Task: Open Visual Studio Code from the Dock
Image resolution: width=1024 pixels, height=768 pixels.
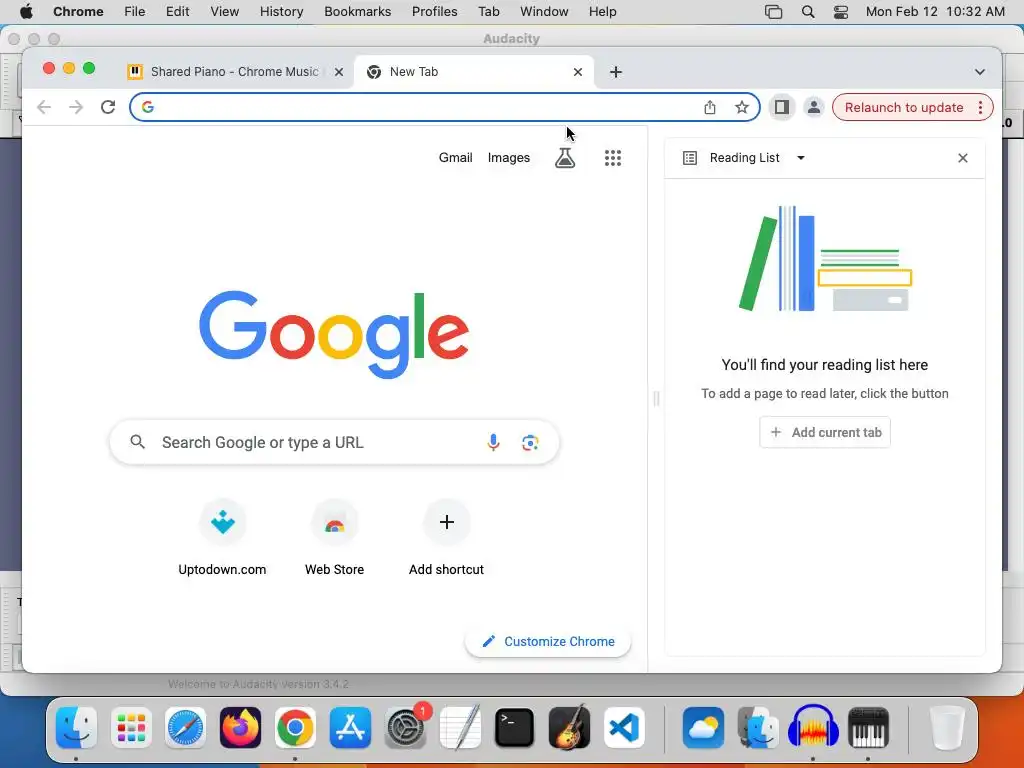Action: tap(624, 727)
